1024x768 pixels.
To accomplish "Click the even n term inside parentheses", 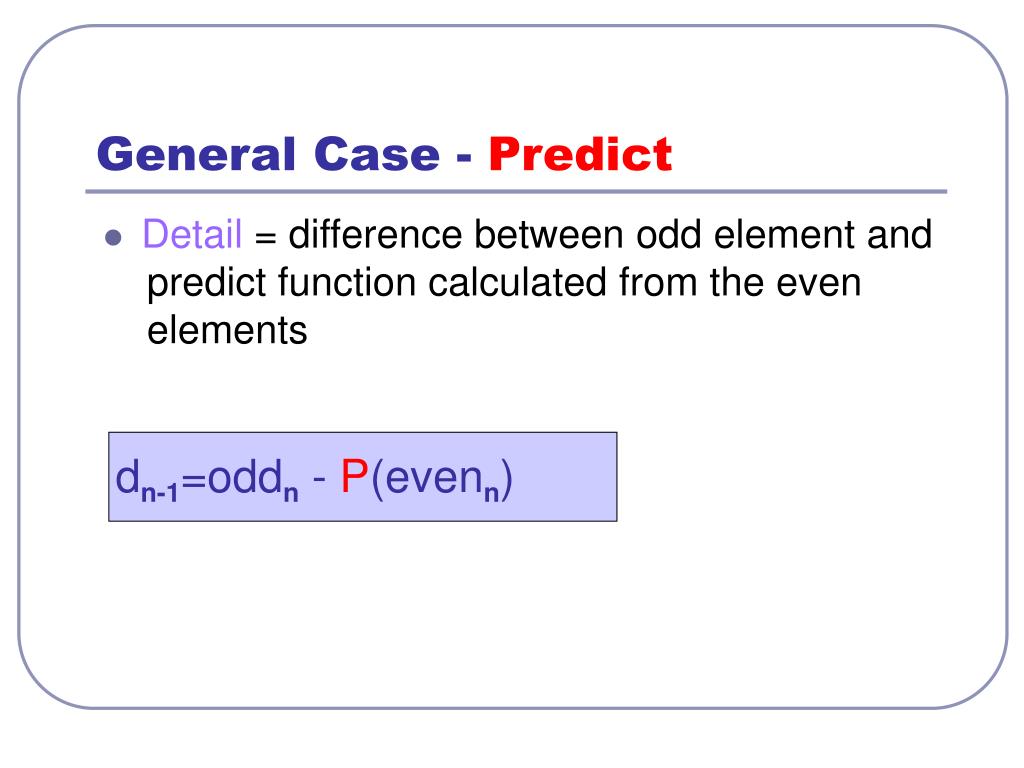I will tap(441, 480).
